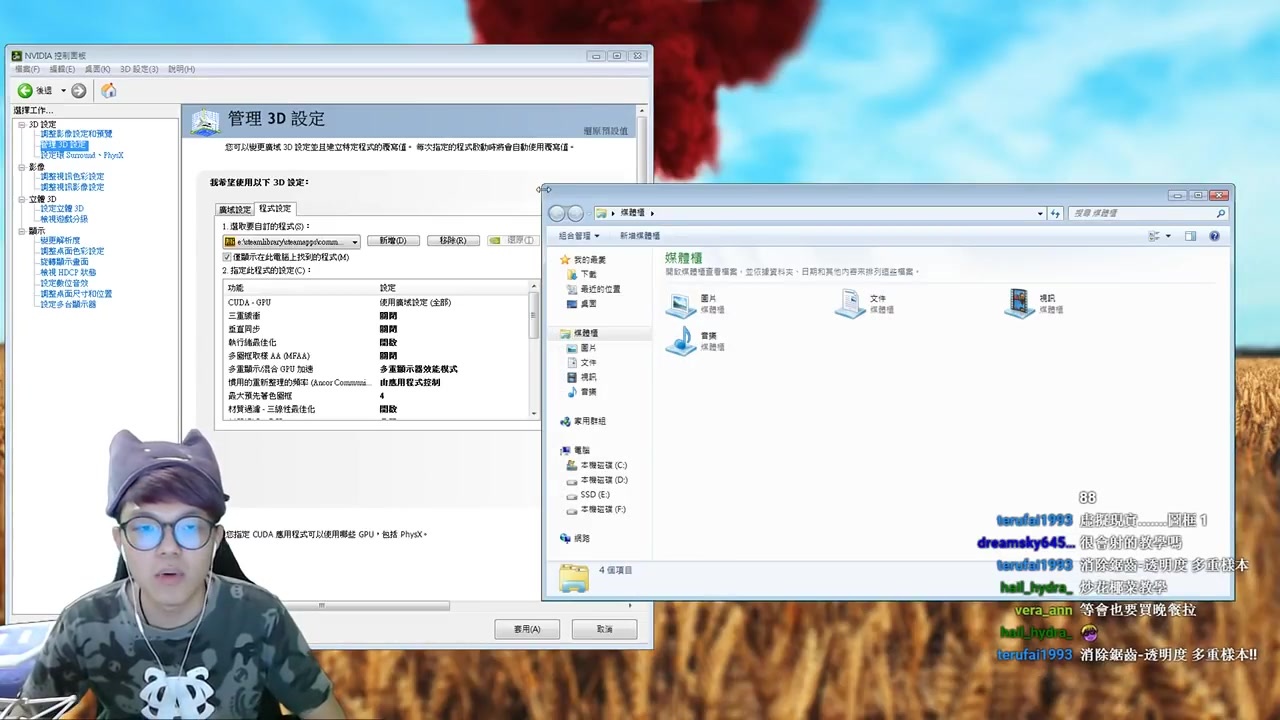The width and height of the screenshot is (1280, 720).
Task: Open 變更解析度 tree item
Action: pos(60,241)
